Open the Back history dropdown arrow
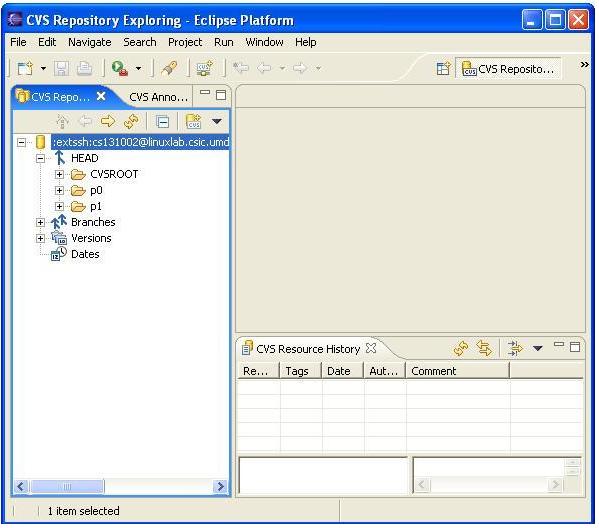599x528 pixels. (282, 68)
